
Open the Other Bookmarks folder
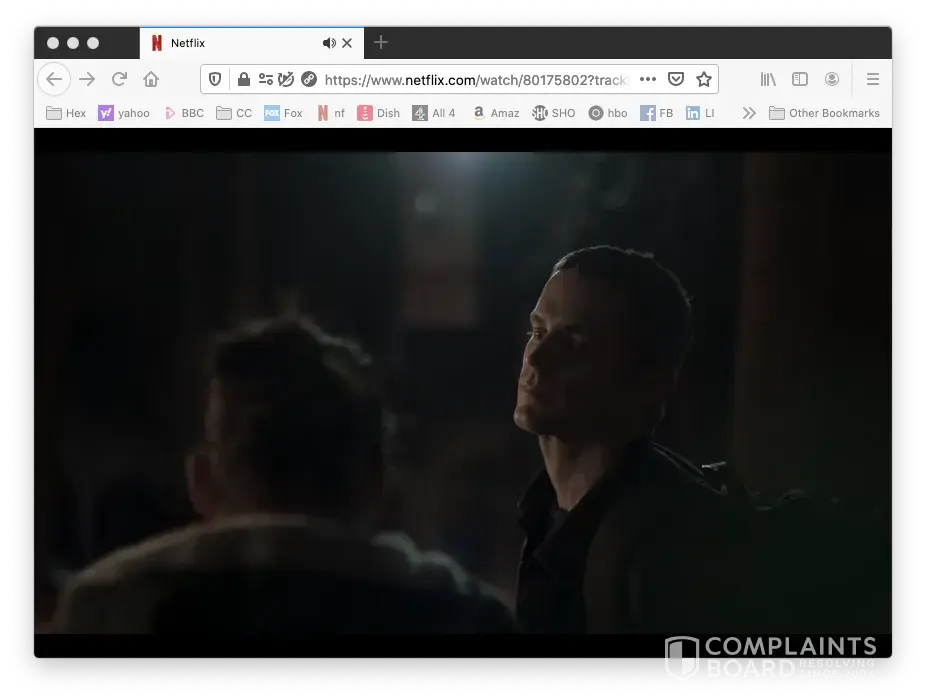point(824,113)
